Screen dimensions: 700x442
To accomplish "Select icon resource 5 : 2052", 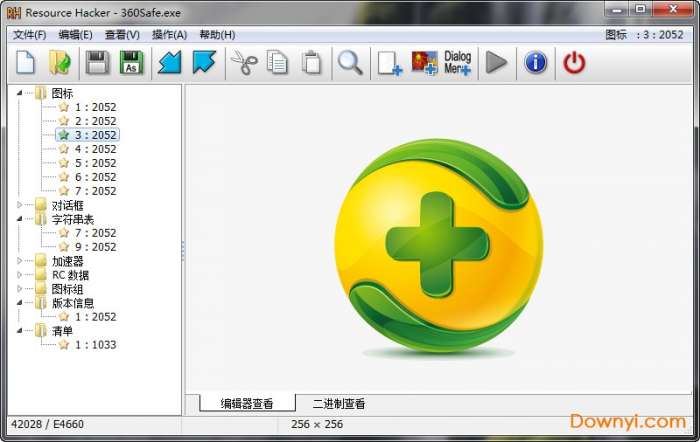I will 96,163.
